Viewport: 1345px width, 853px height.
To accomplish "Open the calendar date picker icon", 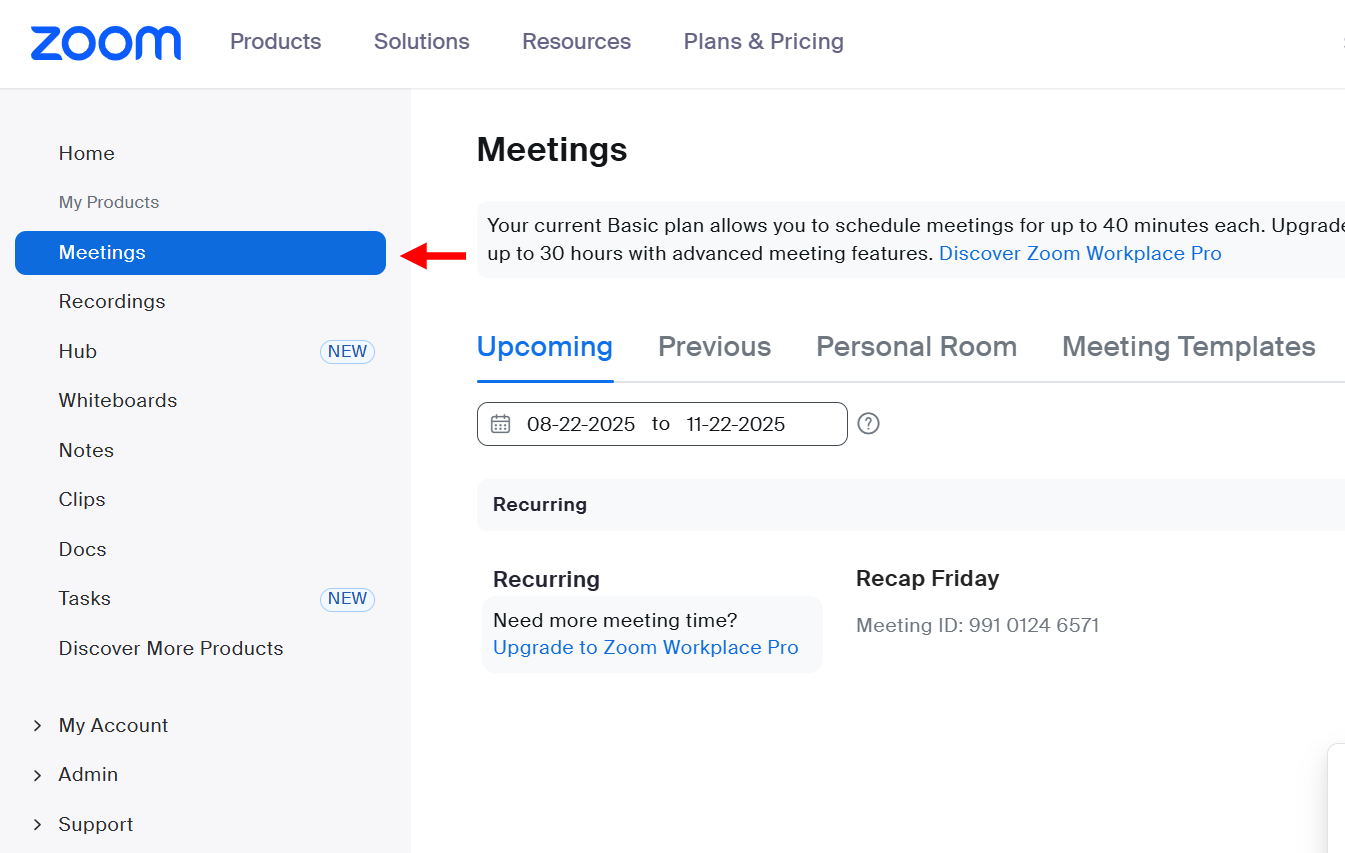I will pos(500,424).
